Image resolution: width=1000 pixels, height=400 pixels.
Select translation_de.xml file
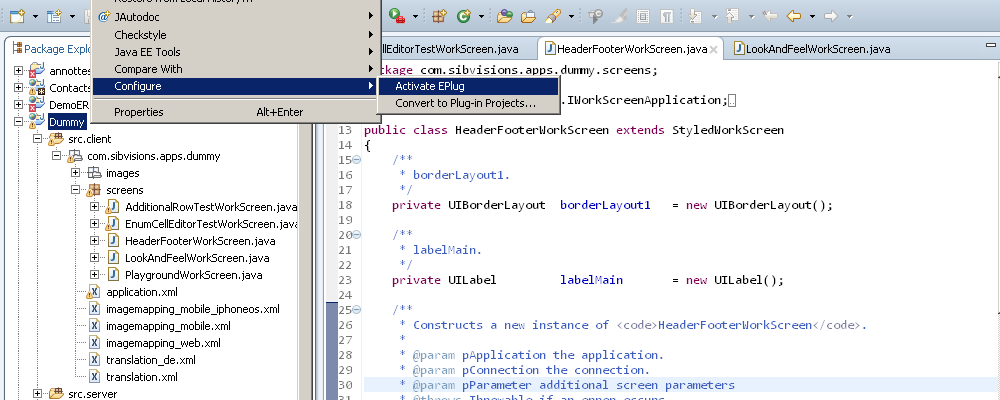(x=151, y=360)
